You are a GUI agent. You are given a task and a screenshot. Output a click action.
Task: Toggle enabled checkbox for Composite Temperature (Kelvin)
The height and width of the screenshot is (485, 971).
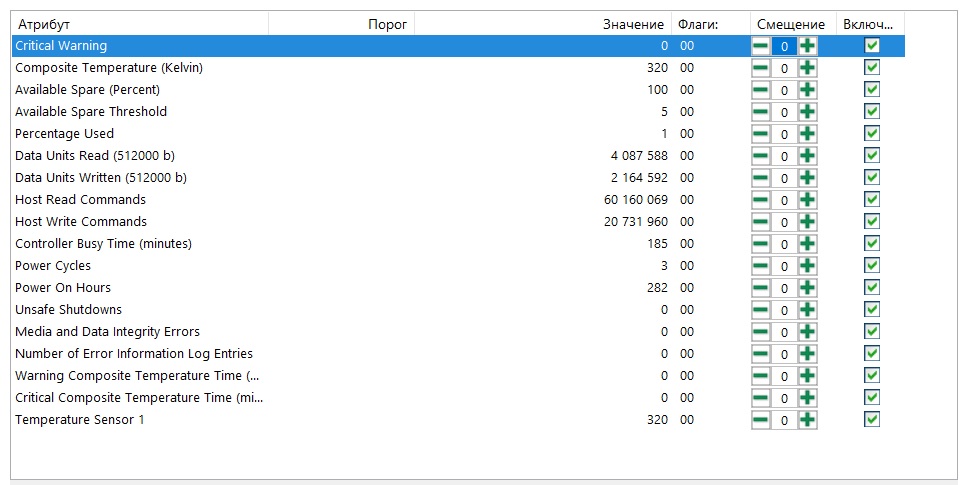(872, 67)
